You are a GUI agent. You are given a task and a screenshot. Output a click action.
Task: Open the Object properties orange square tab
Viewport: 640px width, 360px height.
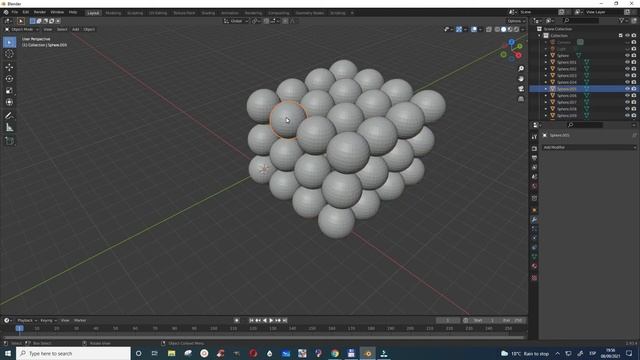click(x=534, y=210)
